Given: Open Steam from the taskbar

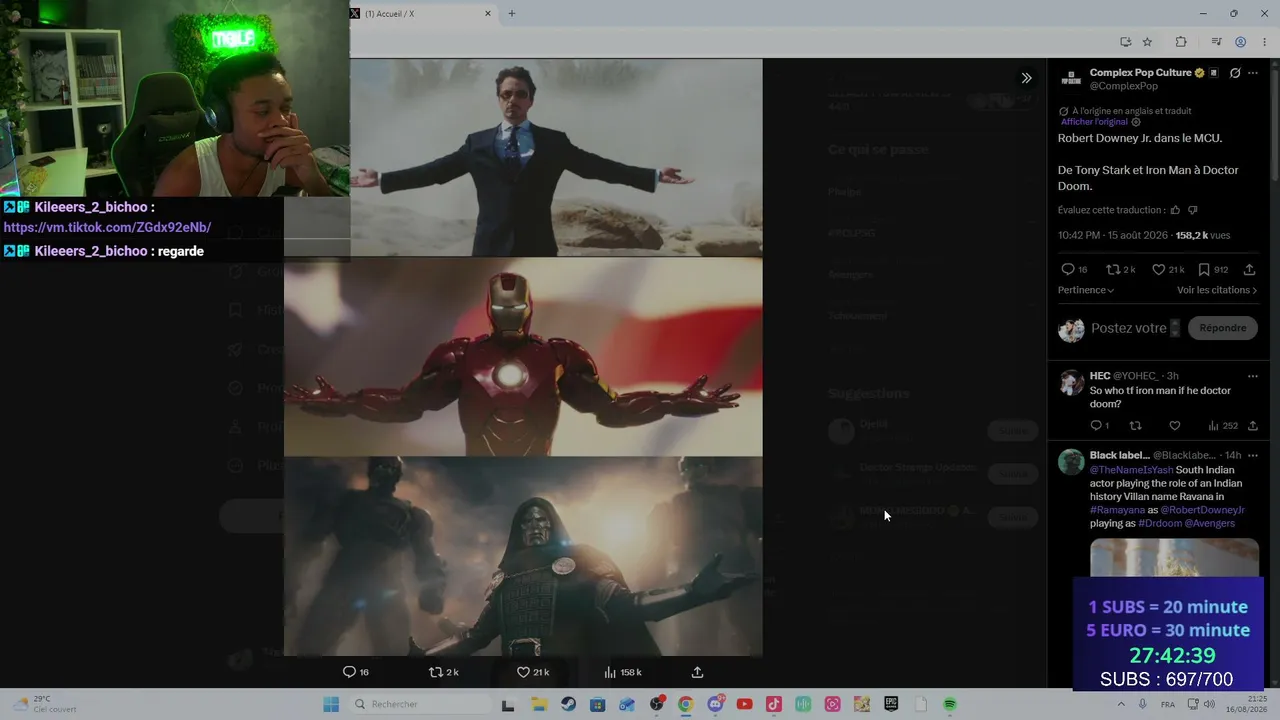Looking at the screenshot, I should coord(568,704).
